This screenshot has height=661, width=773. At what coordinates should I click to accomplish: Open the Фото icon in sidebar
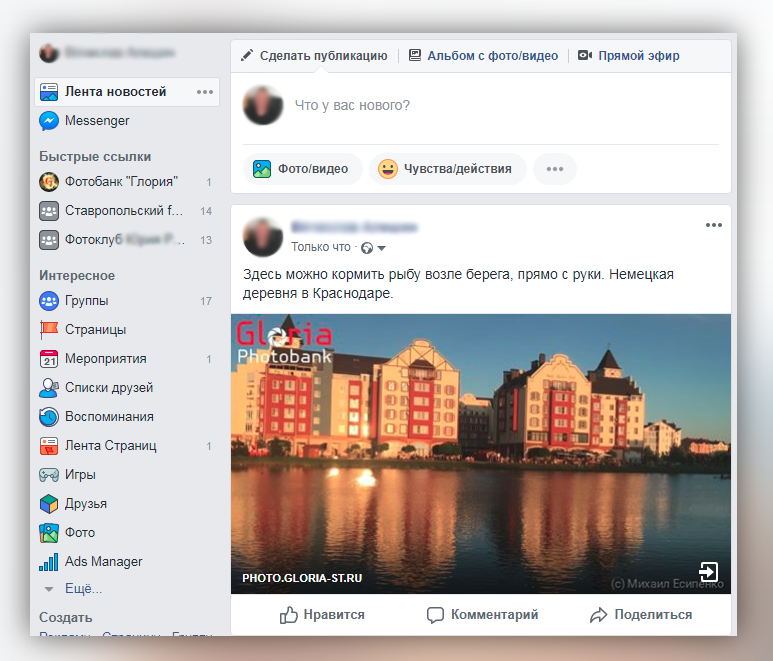pos(49,533)
